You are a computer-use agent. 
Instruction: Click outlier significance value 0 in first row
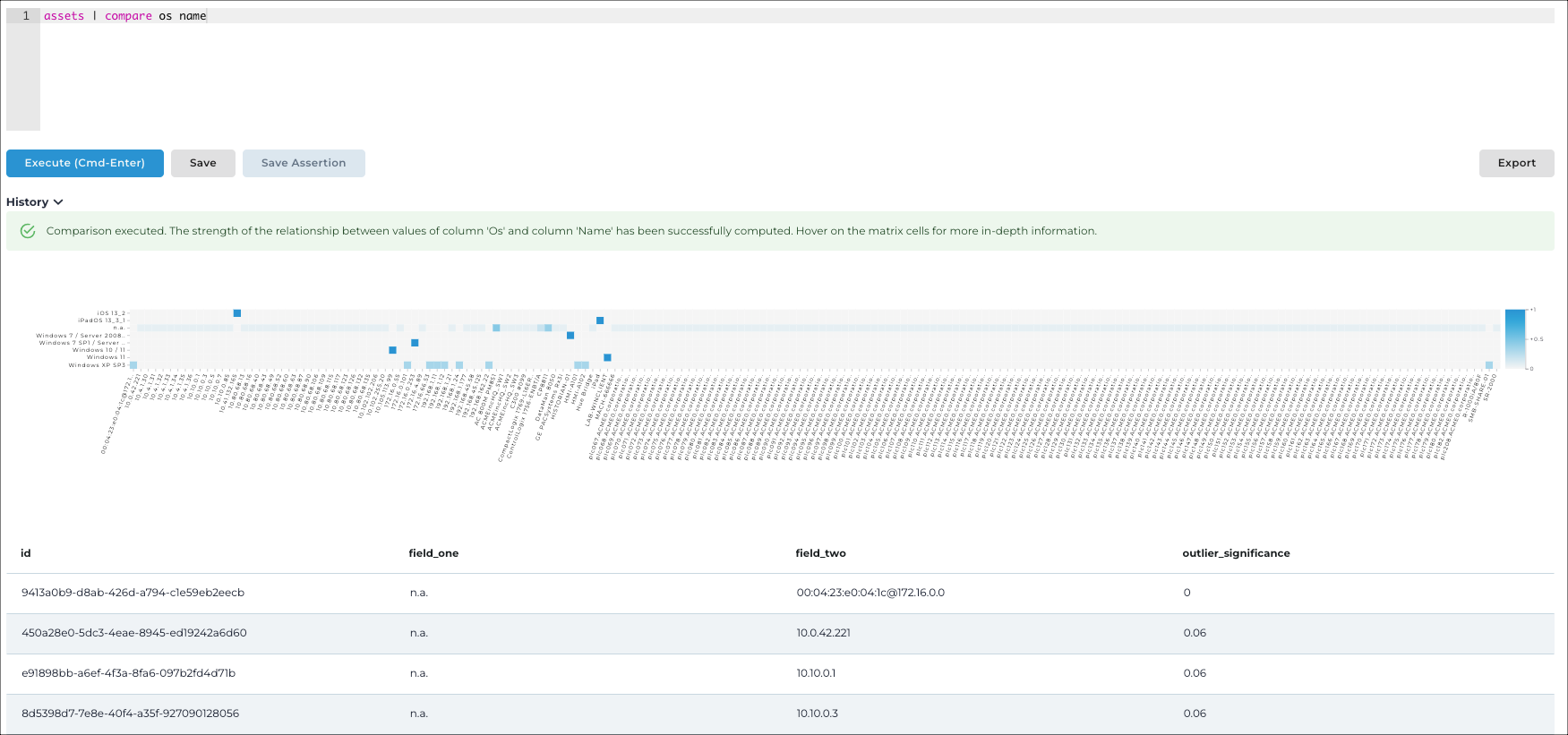[1187, 593]
